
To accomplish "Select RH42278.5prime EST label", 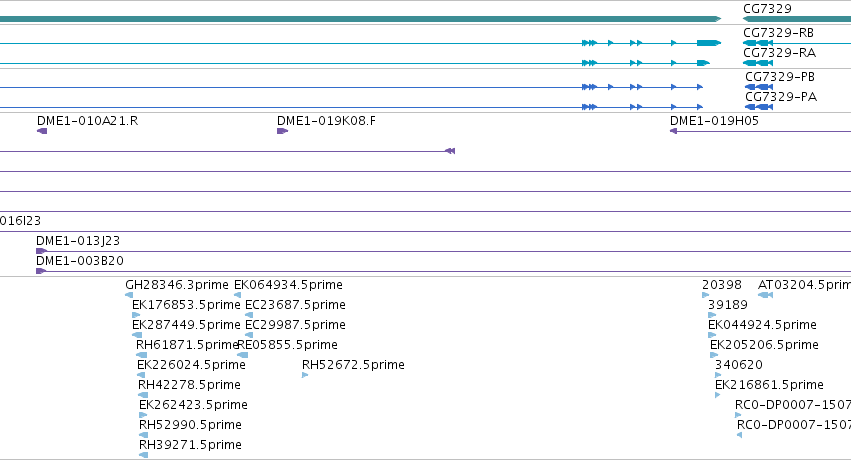I will click(x=189, y=385).
